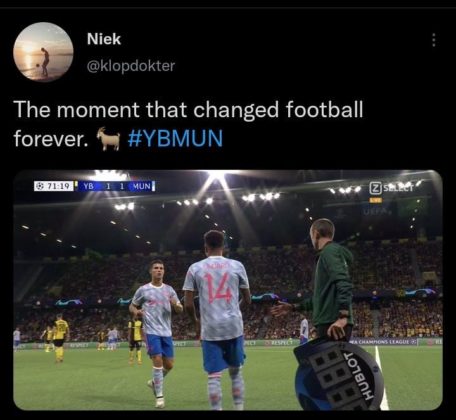Open the three-dot more options menu
The height and width of the screenshot is (420, 456).
click(x=433, y=40)
